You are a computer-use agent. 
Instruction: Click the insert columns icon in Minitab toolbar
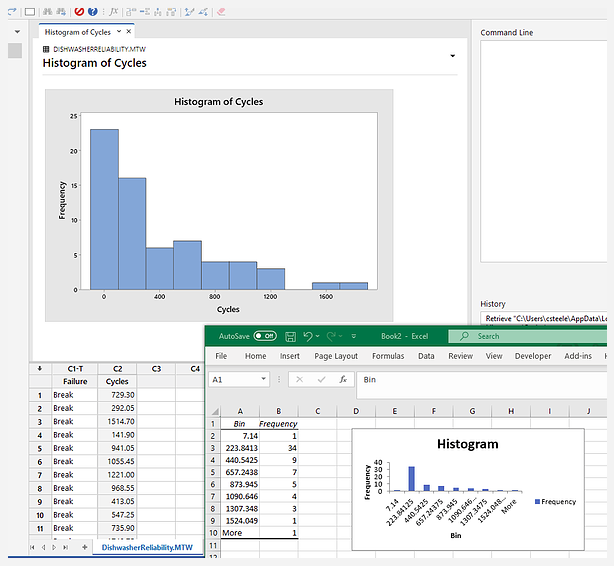(158, 12)
